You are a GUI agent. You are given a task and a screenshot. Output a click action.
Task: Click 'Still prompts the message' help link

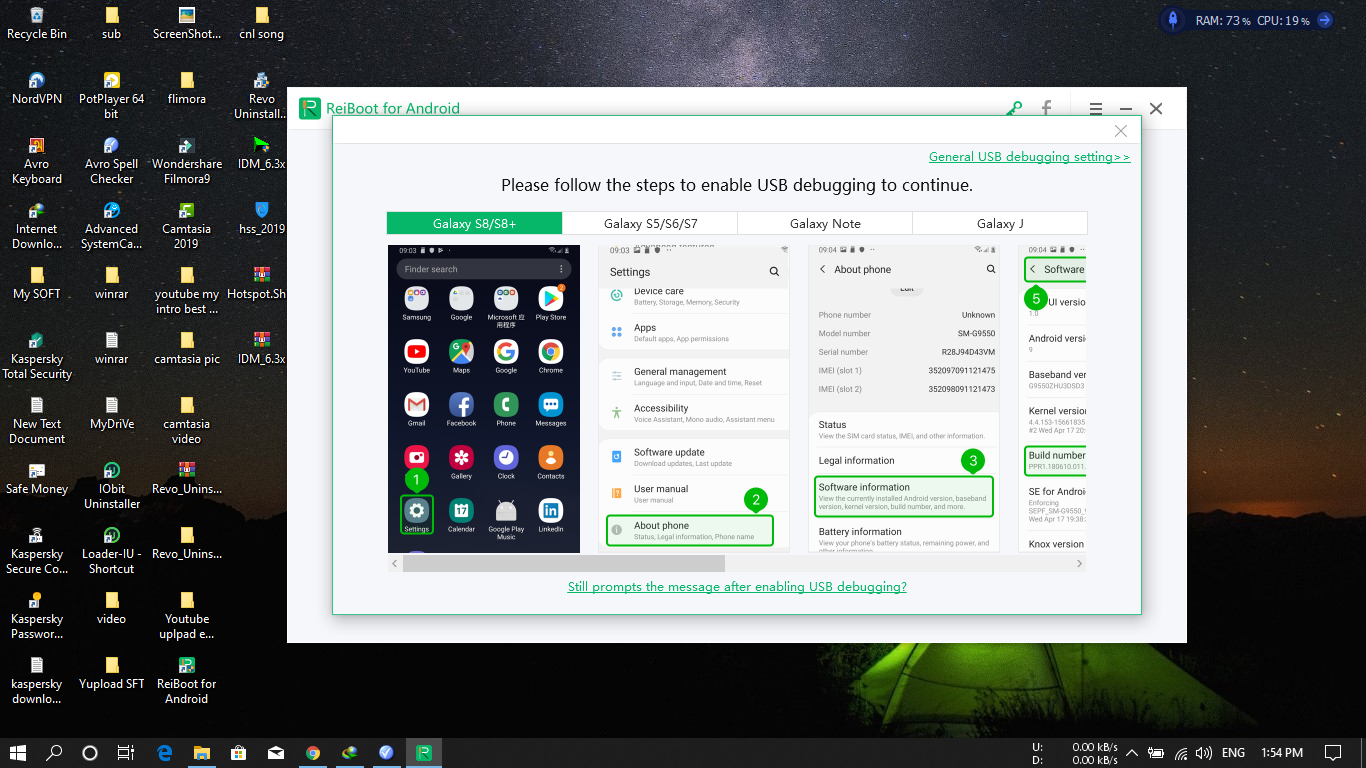[x=737, y=587]
